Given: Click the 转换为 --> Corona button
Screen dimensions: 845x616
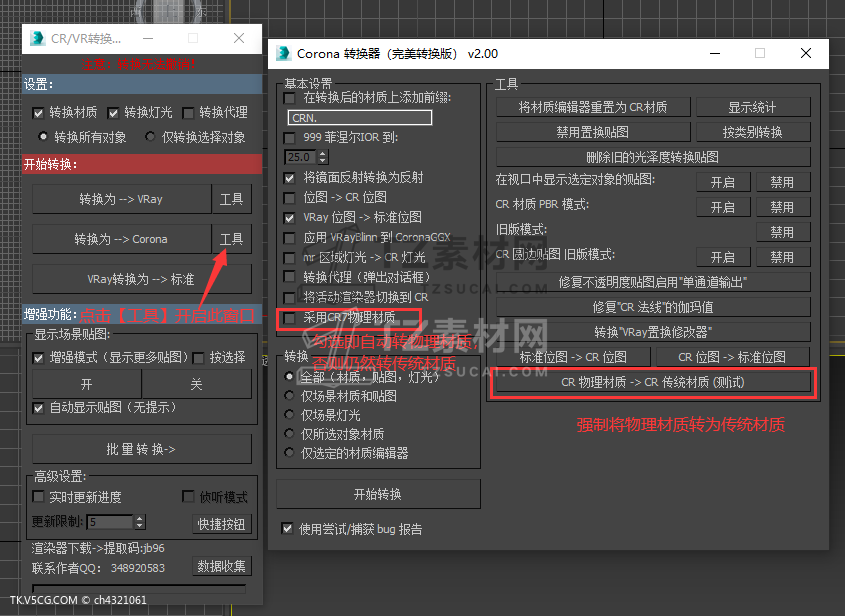Looking at the screenshot, I should tap(121, 239).
